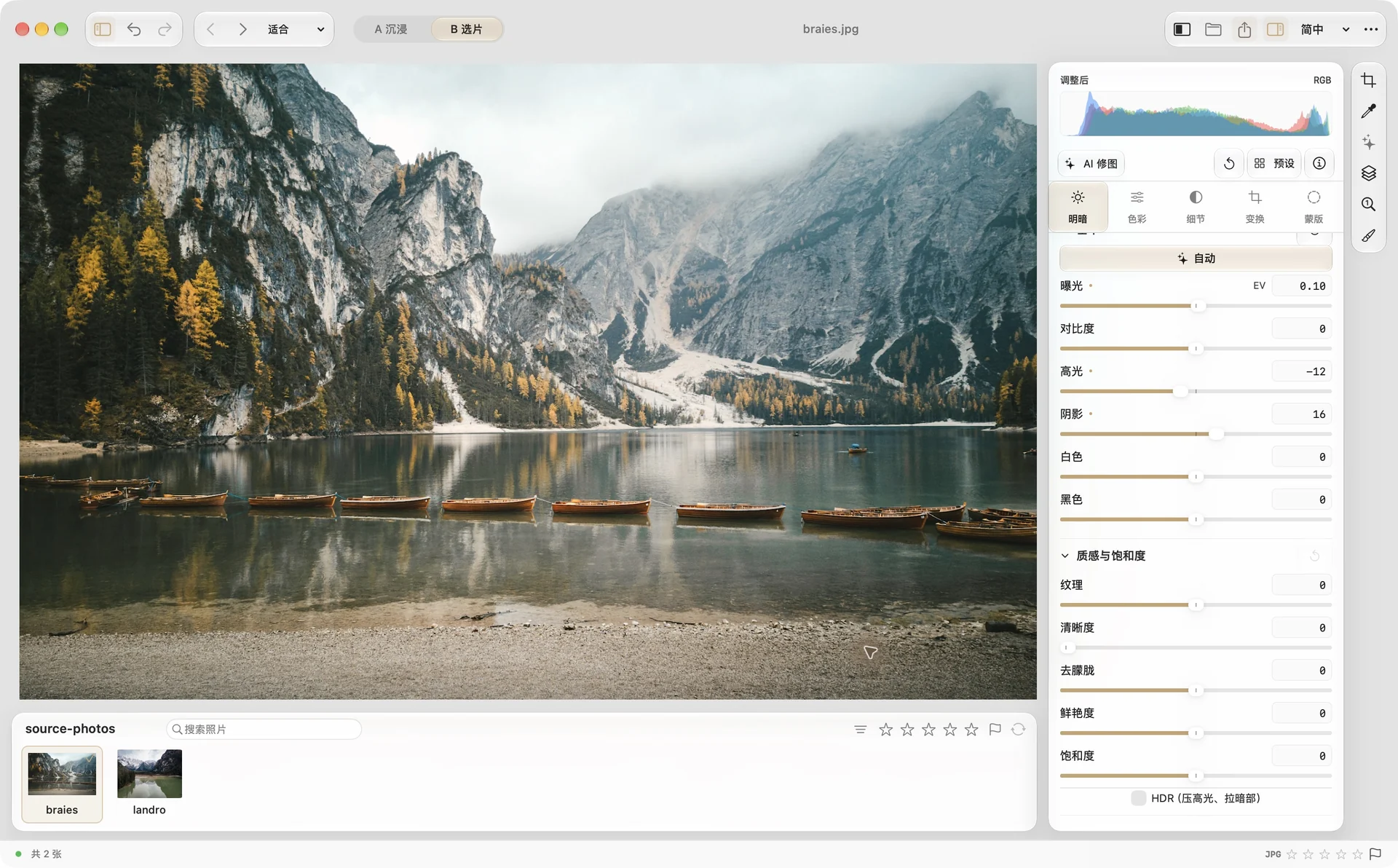Open the 色彩 adjustment tab
Image resolution: width=1398 pixels, height=868 pixels.
1137,206
